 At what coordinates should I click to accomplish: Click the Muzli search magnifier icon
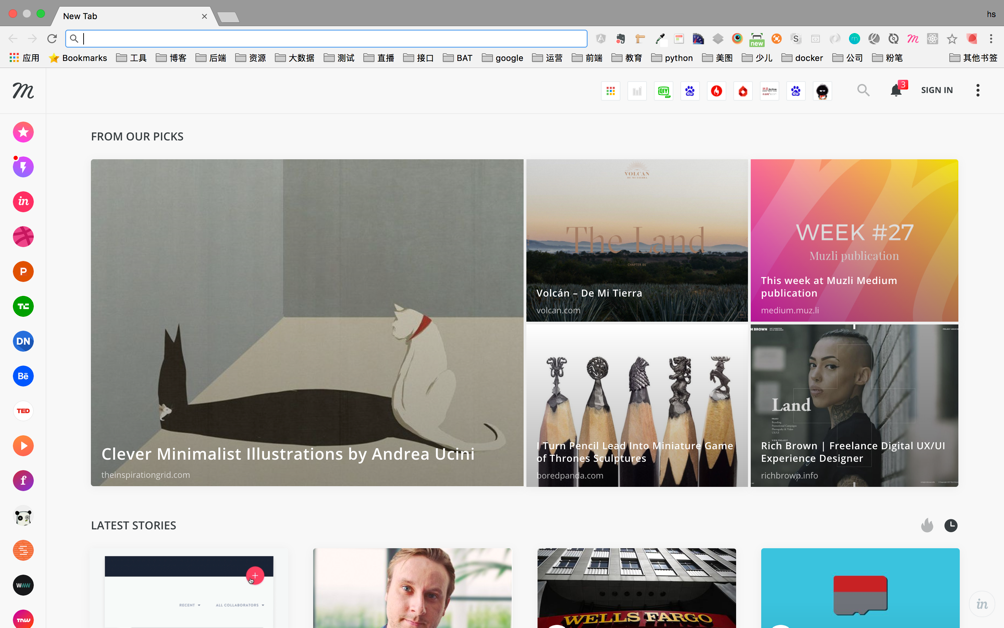[x=863, y=90]
